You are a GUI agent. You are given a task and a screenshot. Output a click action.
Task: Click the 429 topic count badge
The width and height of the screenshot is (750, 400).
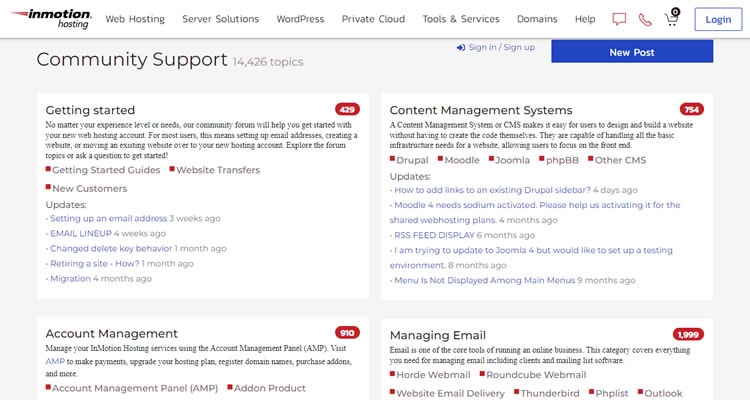(347, 109)
